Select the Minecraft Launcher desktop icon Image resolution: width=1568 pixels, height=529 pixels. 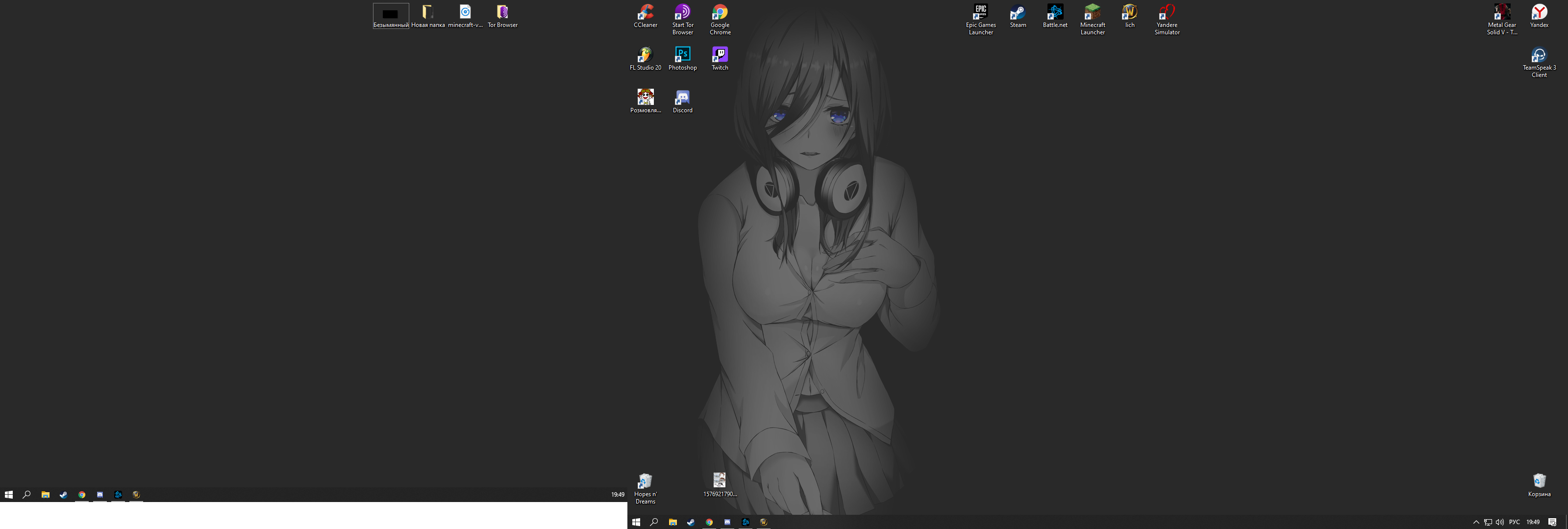(1092, 20)
